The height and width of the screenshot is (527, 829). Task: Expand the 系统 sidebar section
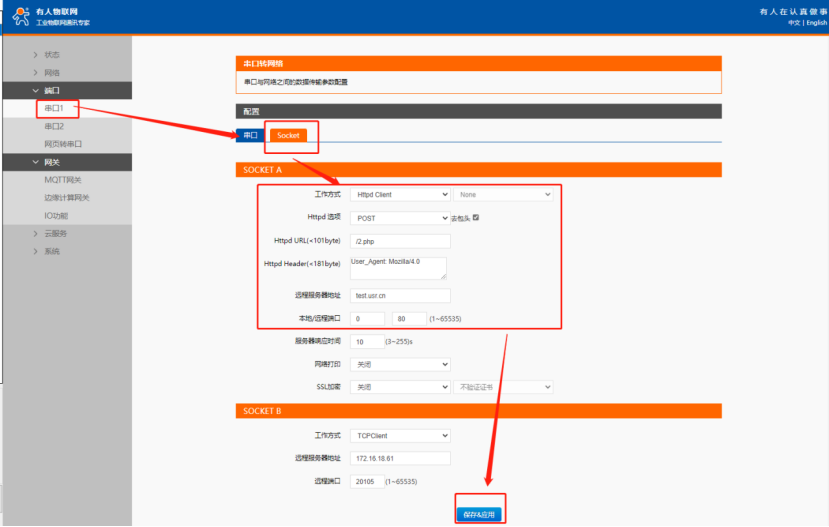coord(52,251)
